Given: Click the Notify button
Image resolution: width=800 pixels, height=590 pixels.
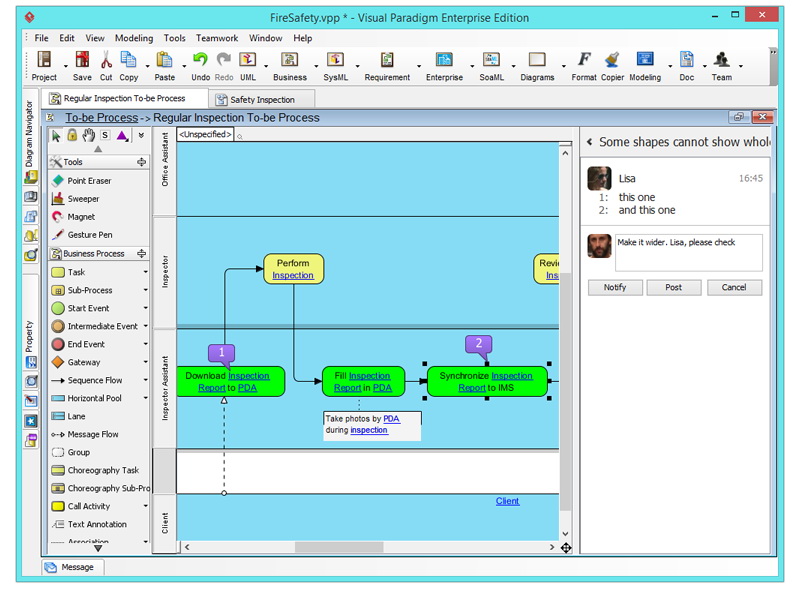Looking at the screenshot, I should [615, 287].
